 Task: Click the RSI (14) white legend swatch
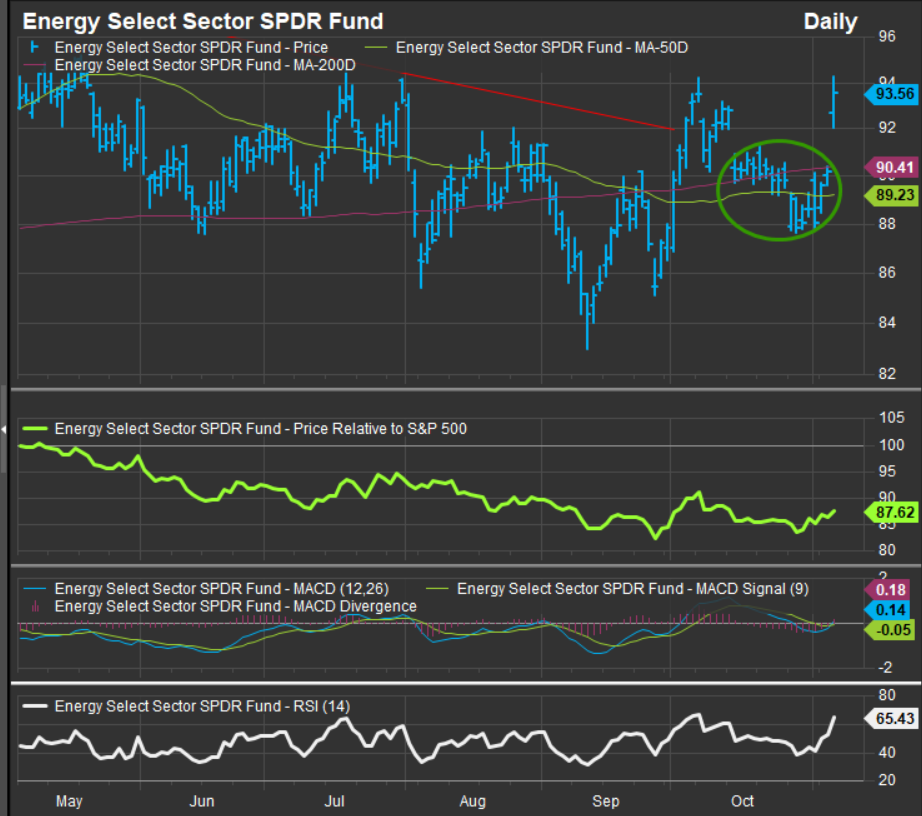click(35, 705)
